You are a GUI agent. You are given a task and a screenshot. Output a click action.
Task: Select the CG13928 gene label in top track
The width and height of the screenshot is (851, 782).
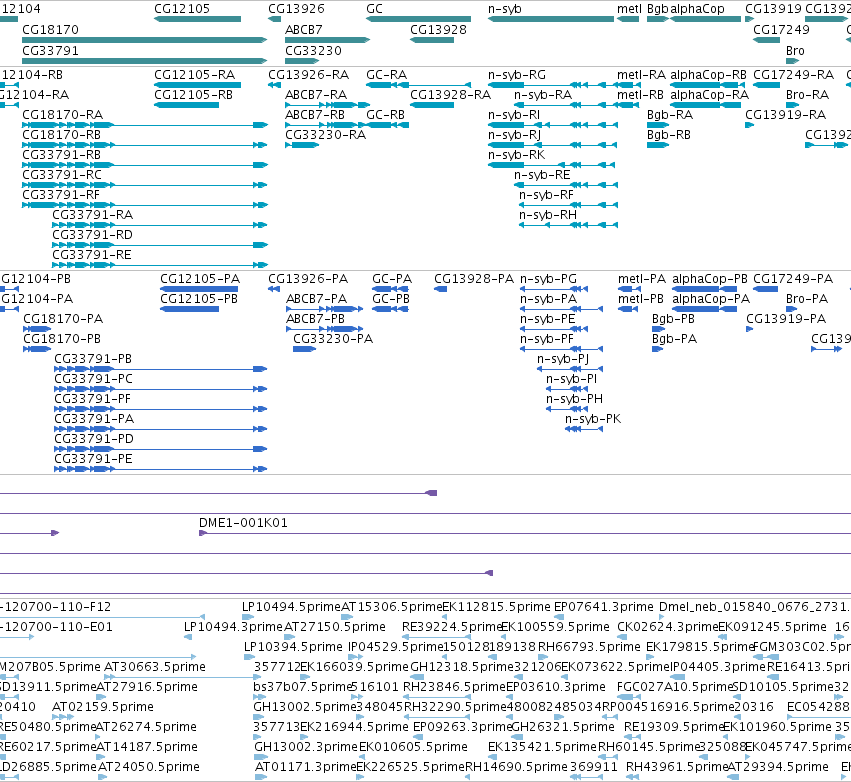[x=439, y=29]
